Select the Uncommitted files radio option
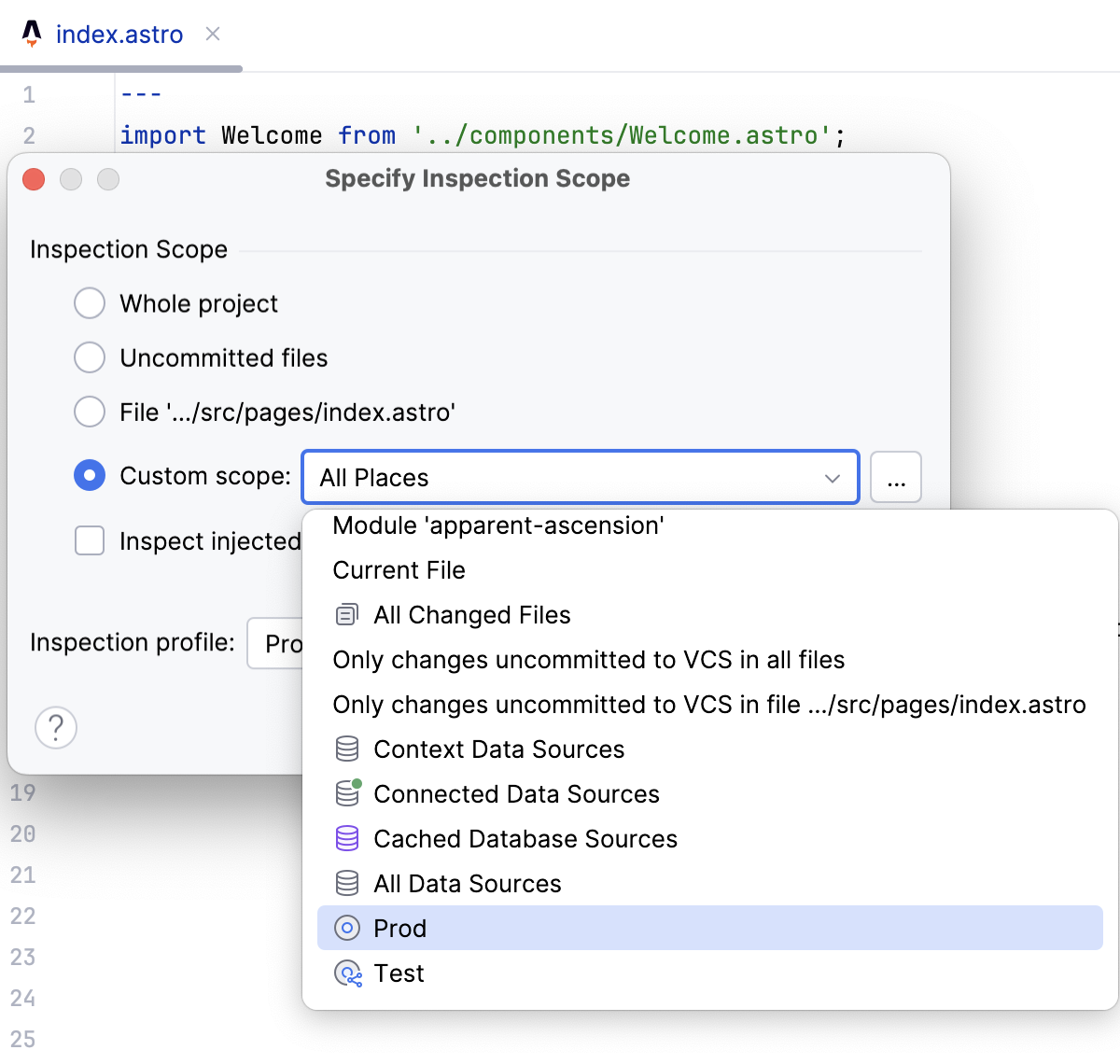 (x=90, y=357)
